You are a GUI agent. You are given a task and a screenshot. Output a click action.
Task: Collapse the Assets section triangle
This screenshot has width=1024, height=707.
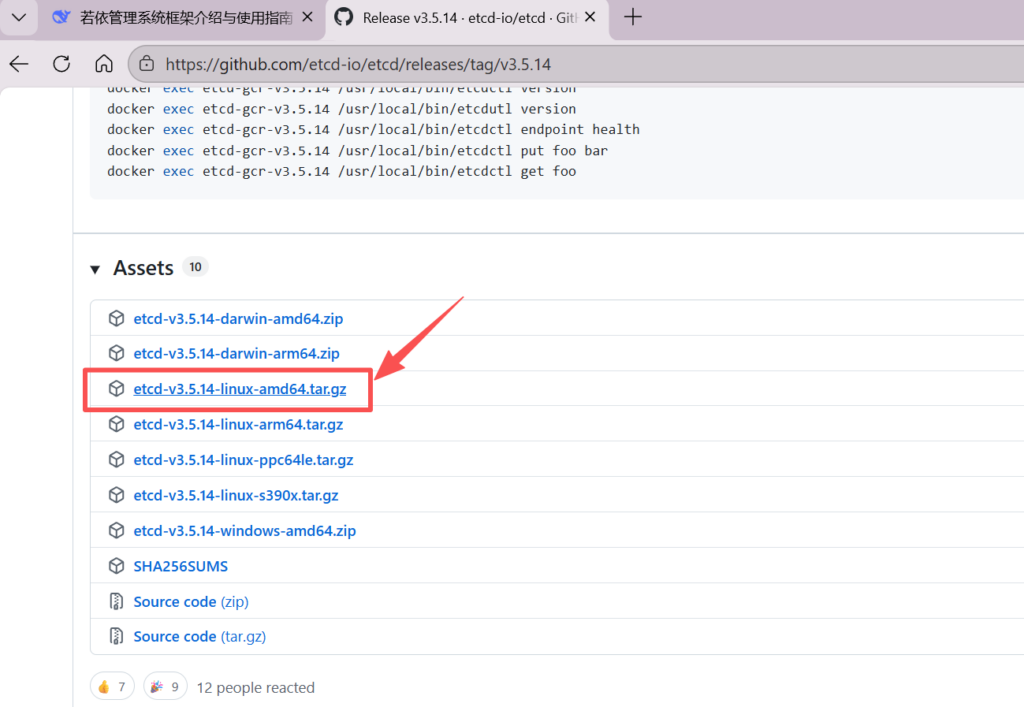tap(95, 269)
